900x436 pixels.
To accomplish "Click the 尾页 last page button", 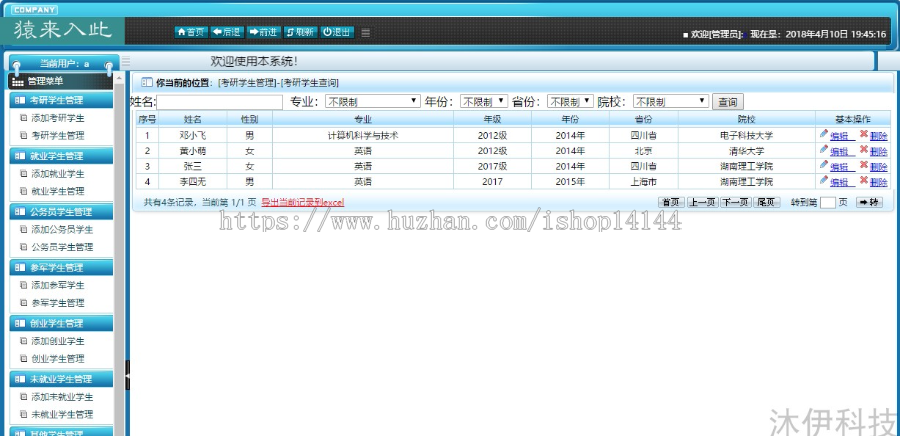I will [766, 202].
